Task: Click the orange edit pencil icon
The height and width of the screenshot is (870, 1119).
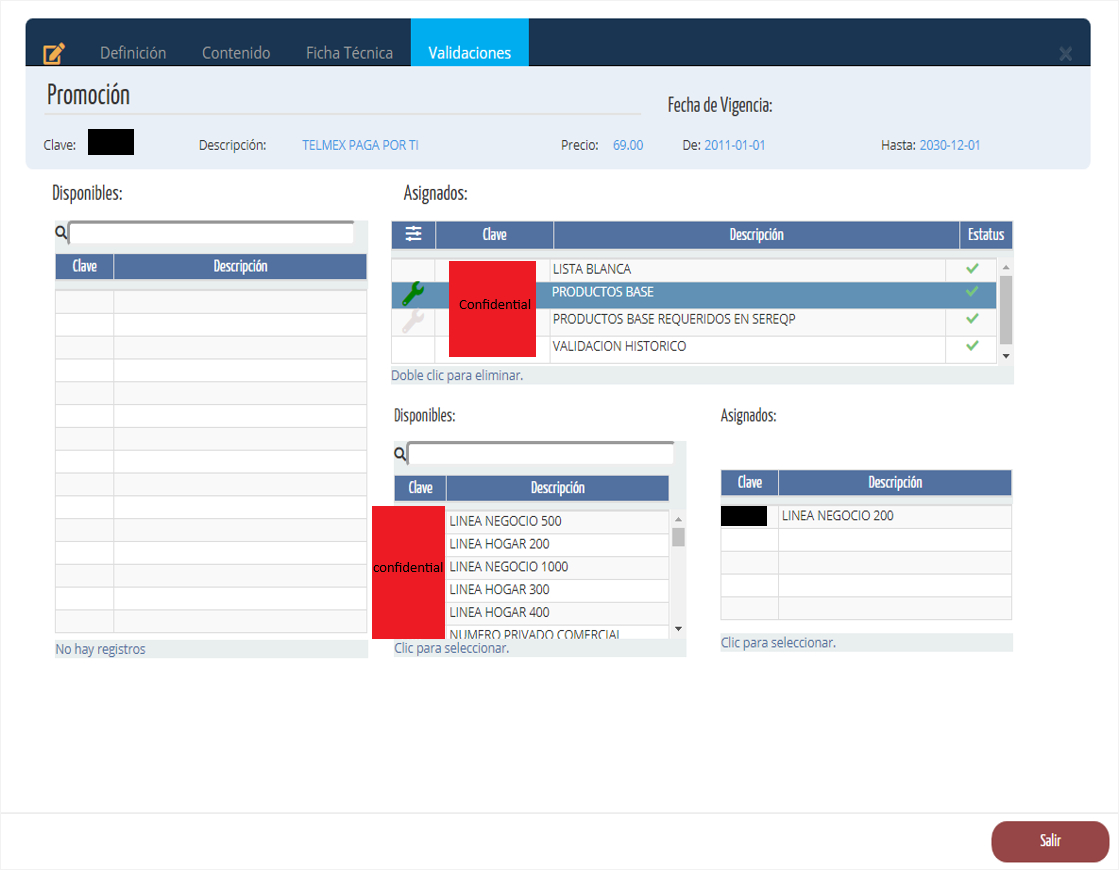Action: tap(54, 53)
